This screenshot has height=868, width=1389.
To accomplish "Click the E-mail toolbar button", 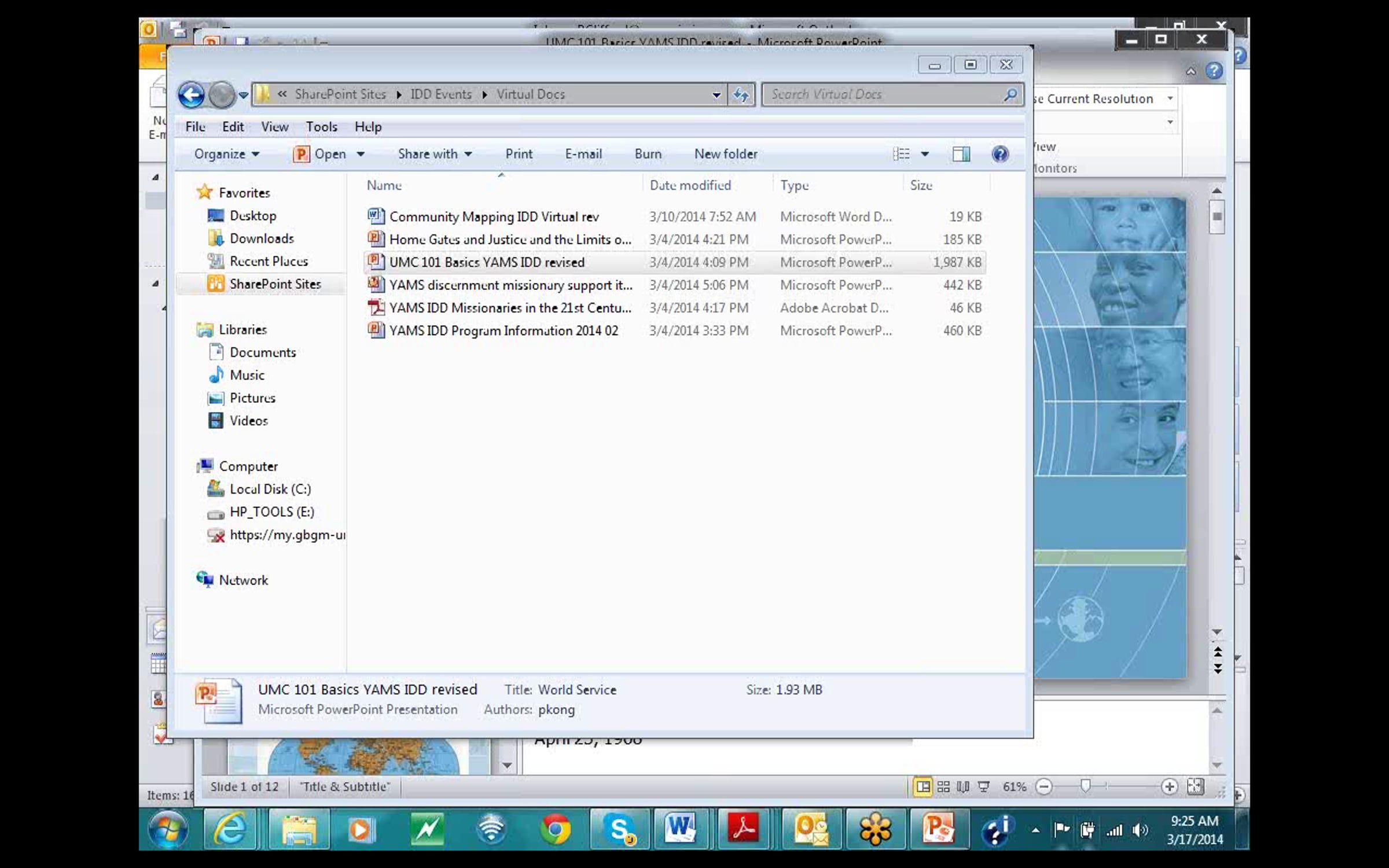I will pos(583,154).
